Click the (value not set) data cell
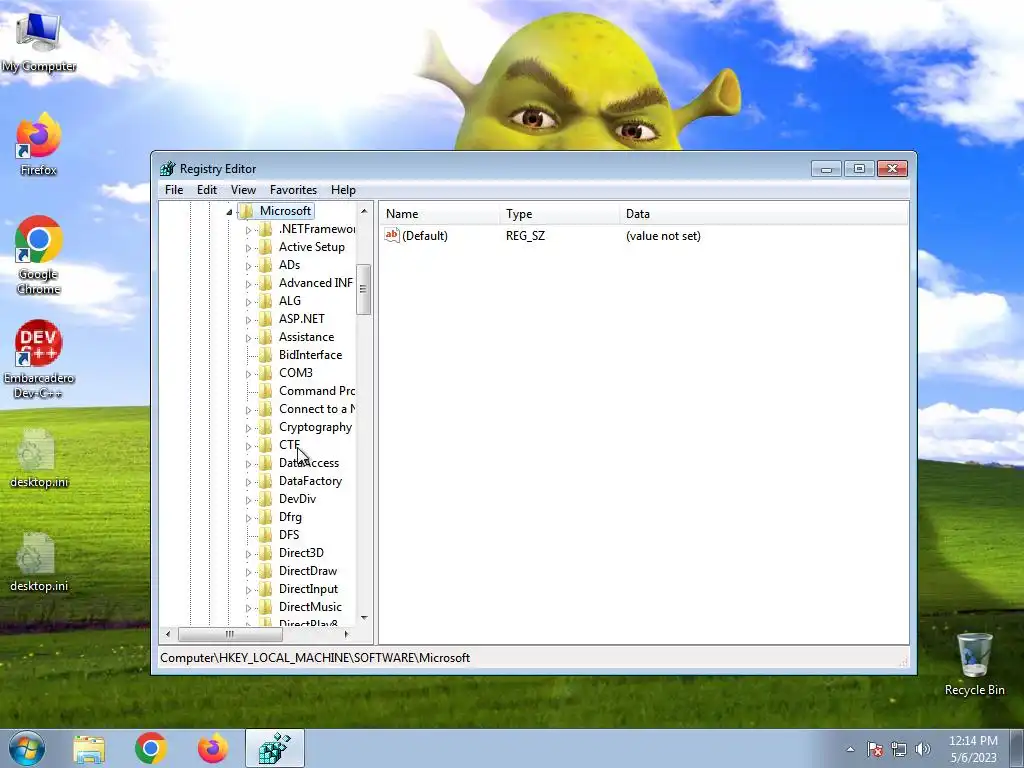The height and width of the screenshot is (768, 1024). click(663, 236)
